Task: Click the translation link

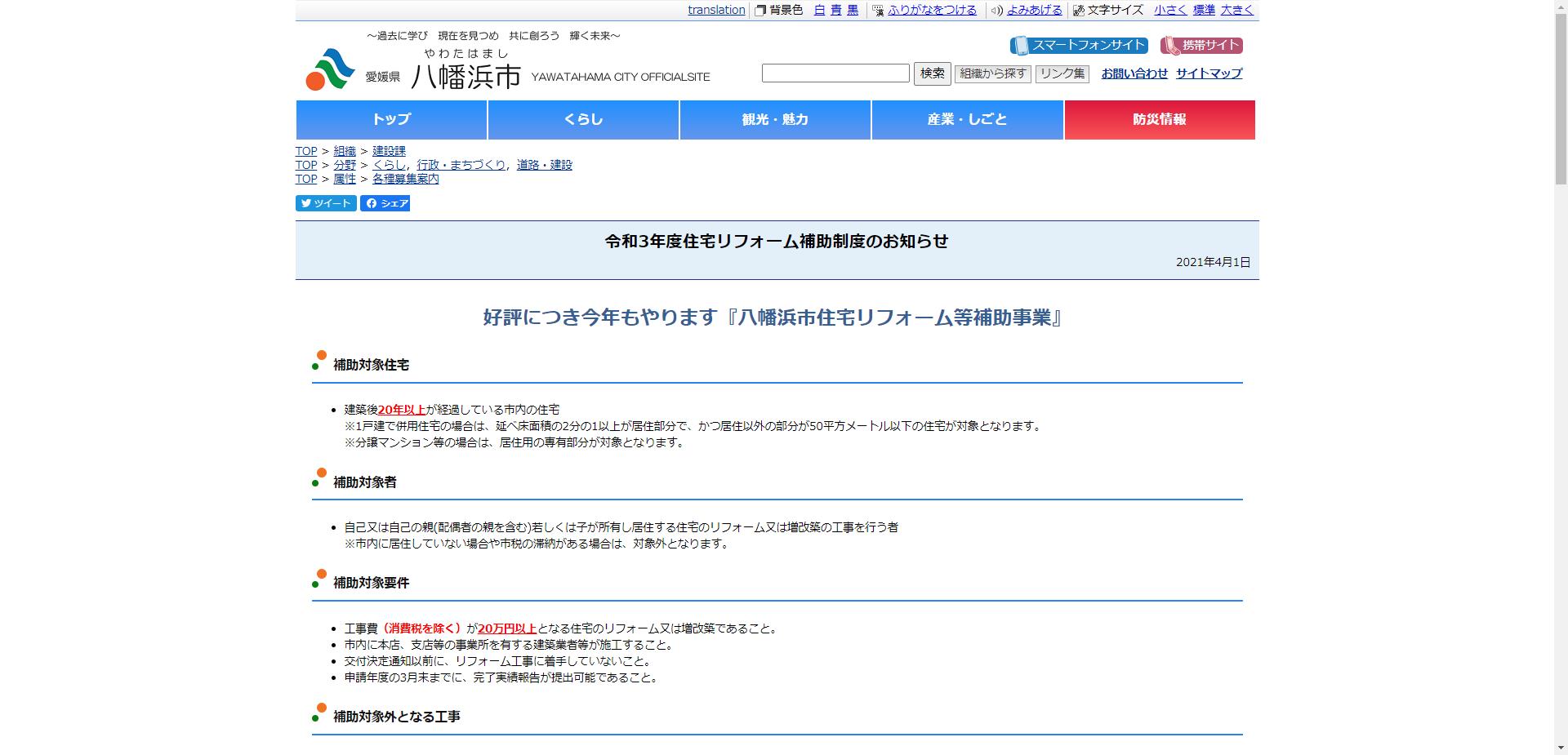Action: pyautogui.click(x=716, y=11)
